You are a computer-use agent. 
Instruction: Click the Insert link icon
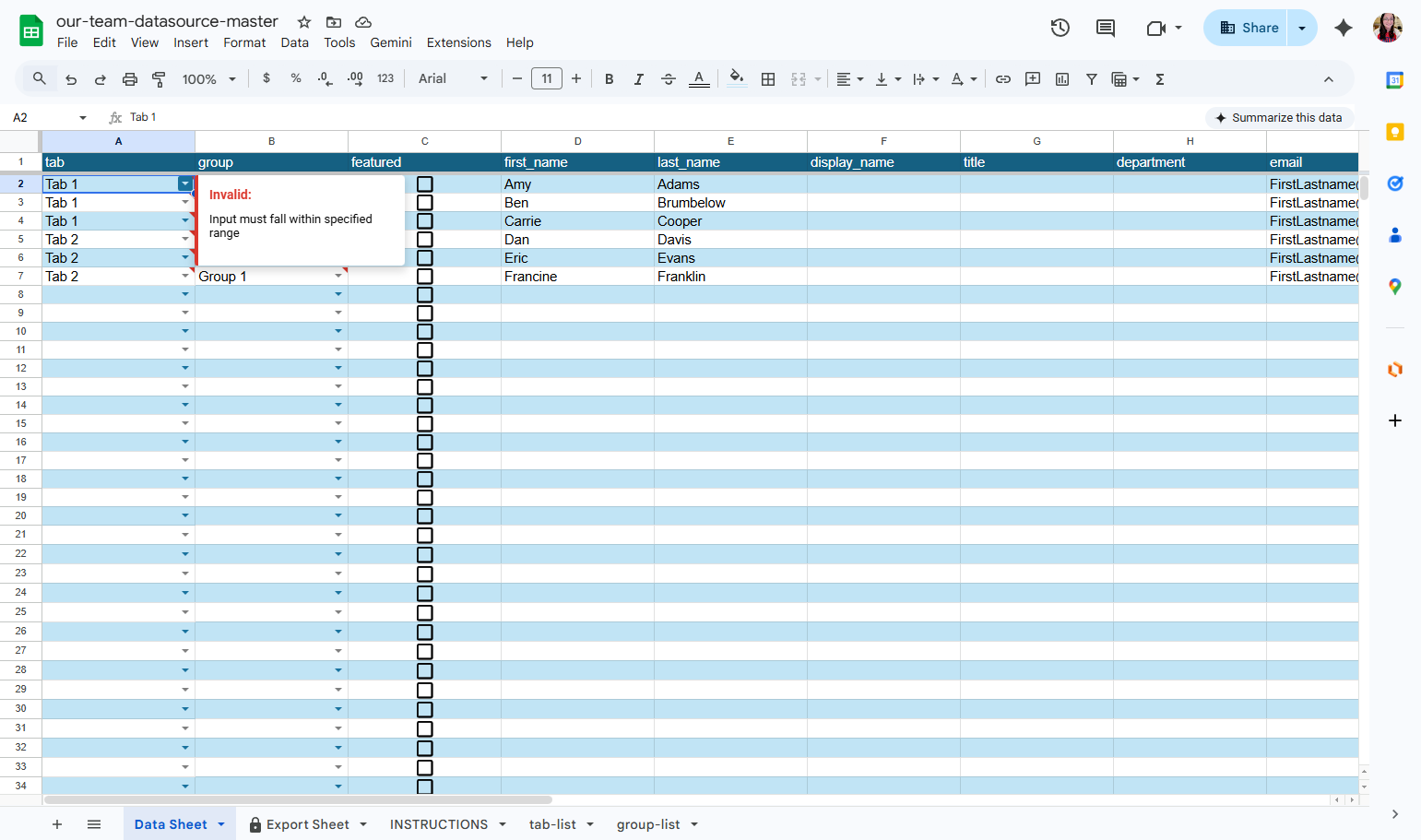pos(1003,79)
